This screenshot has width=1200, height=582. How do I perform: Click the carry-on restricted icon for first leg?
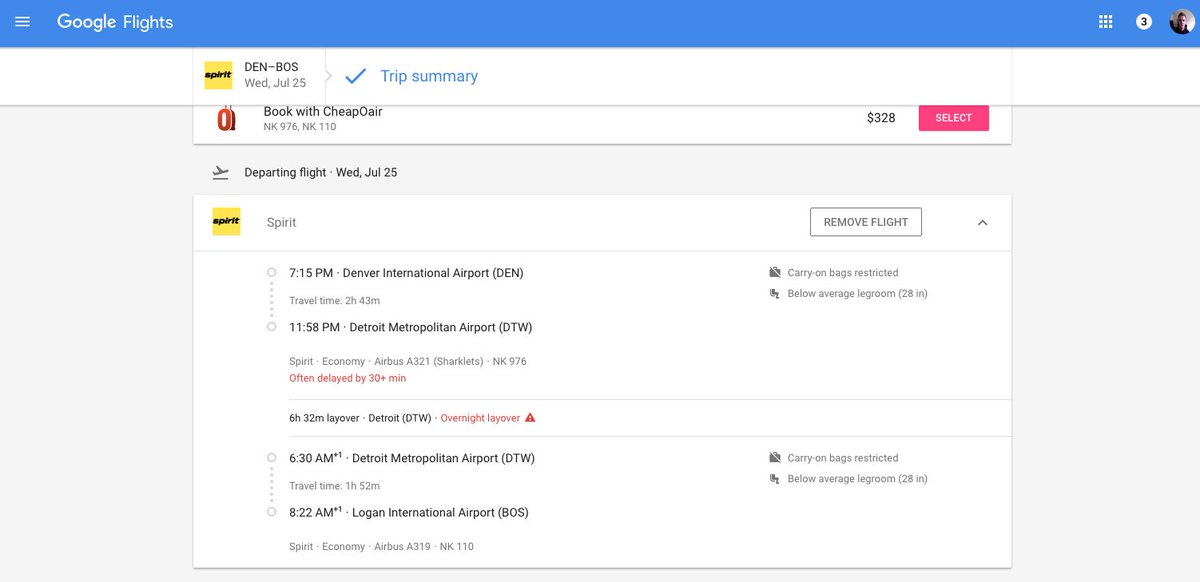(774, 272)
